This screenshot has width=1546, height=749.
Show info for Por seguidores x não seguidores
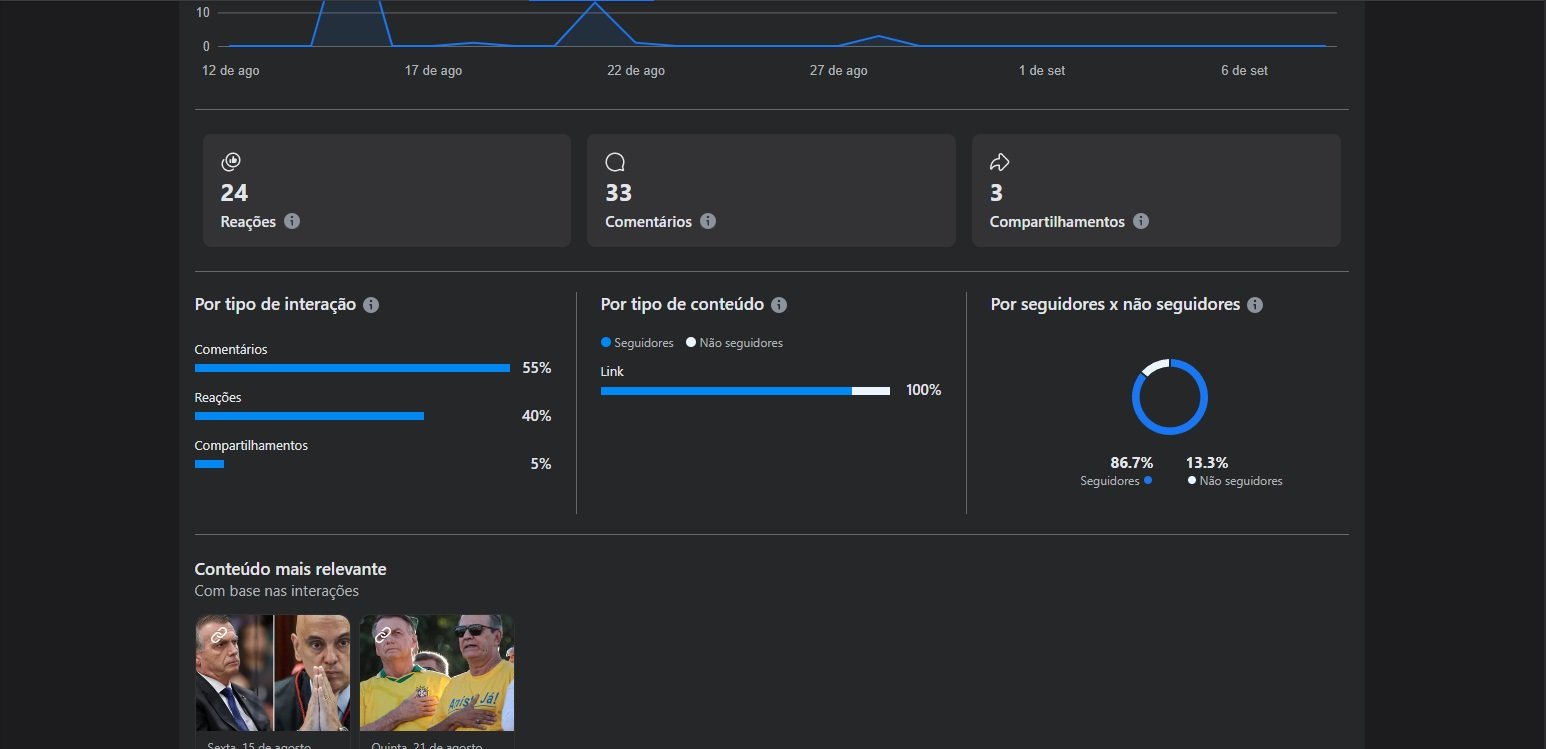[1255, 305]
